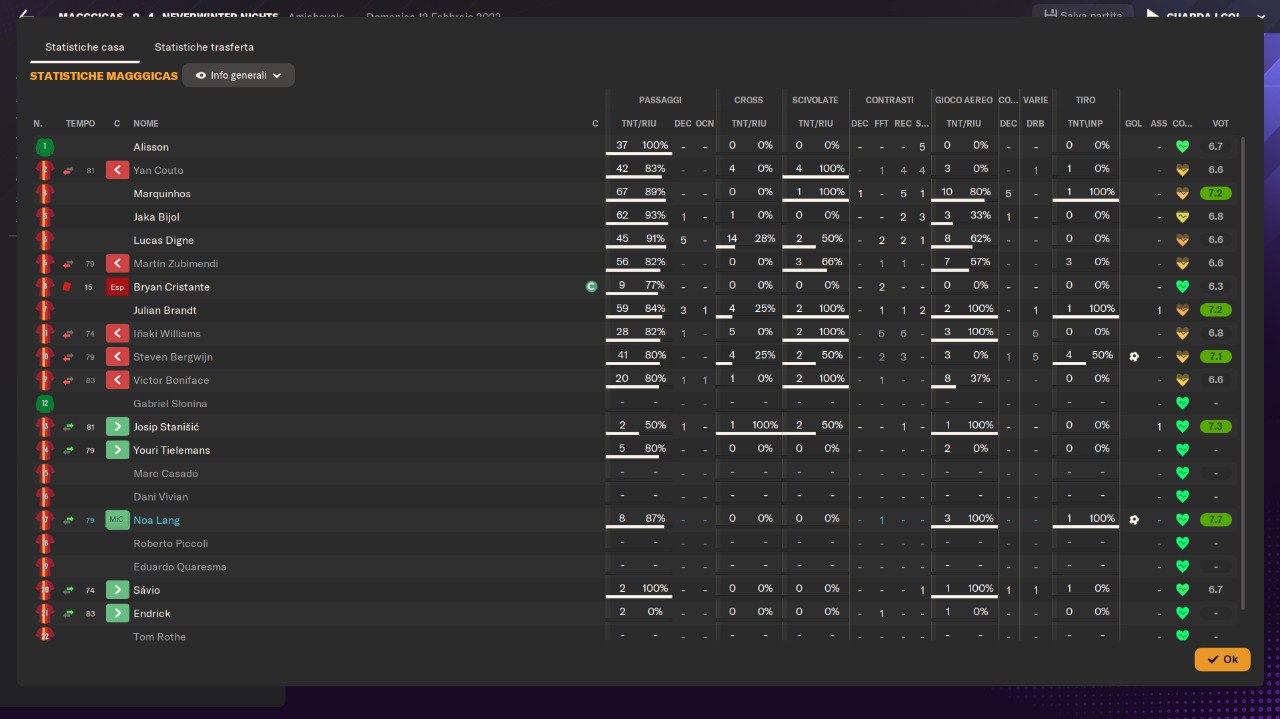Click the red card icon in Bryan Cristante's row
Image resolution: width=1280 pixels, height=719 pixels.
tap(67, 287)
